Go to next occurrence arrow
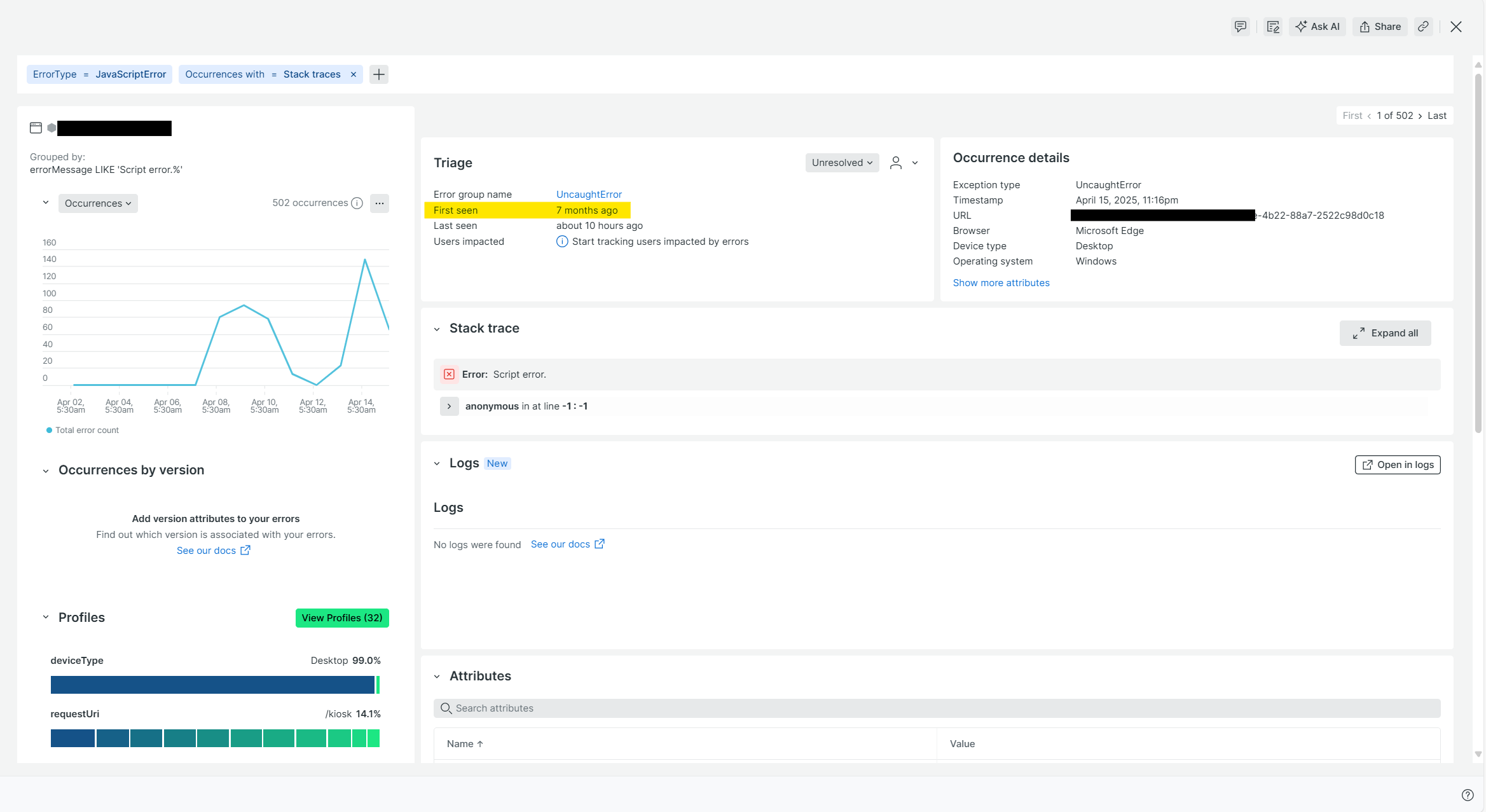This screenshot has width=1486, height=812. [1420, 116]
